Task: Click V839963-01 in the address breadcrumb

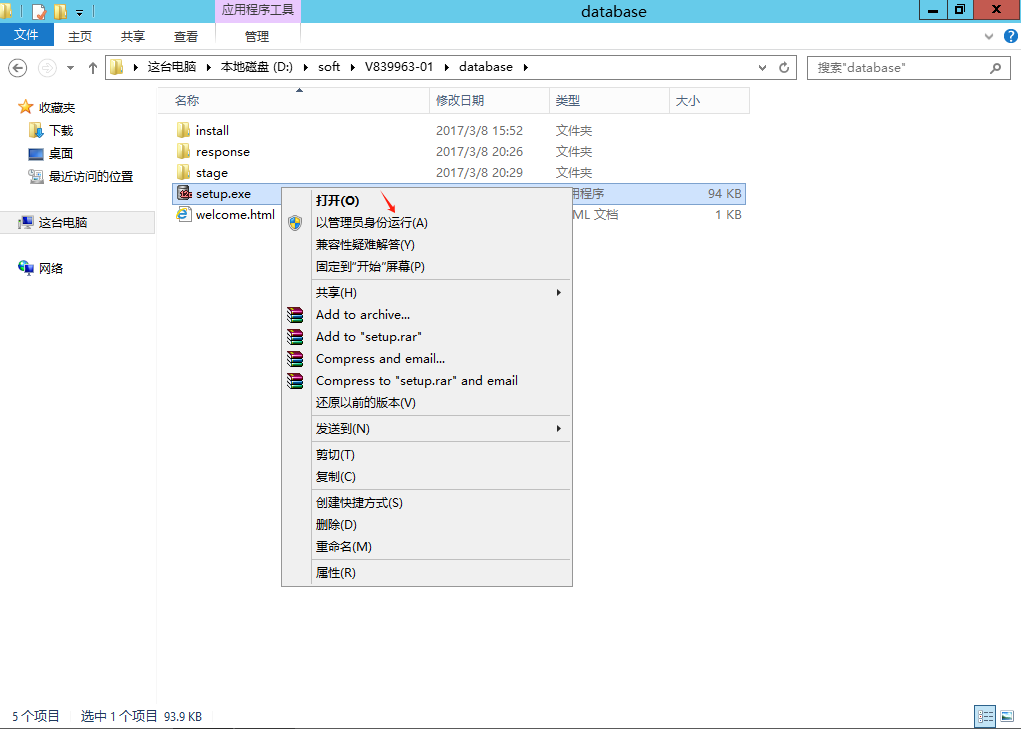Action: point(399,67)
